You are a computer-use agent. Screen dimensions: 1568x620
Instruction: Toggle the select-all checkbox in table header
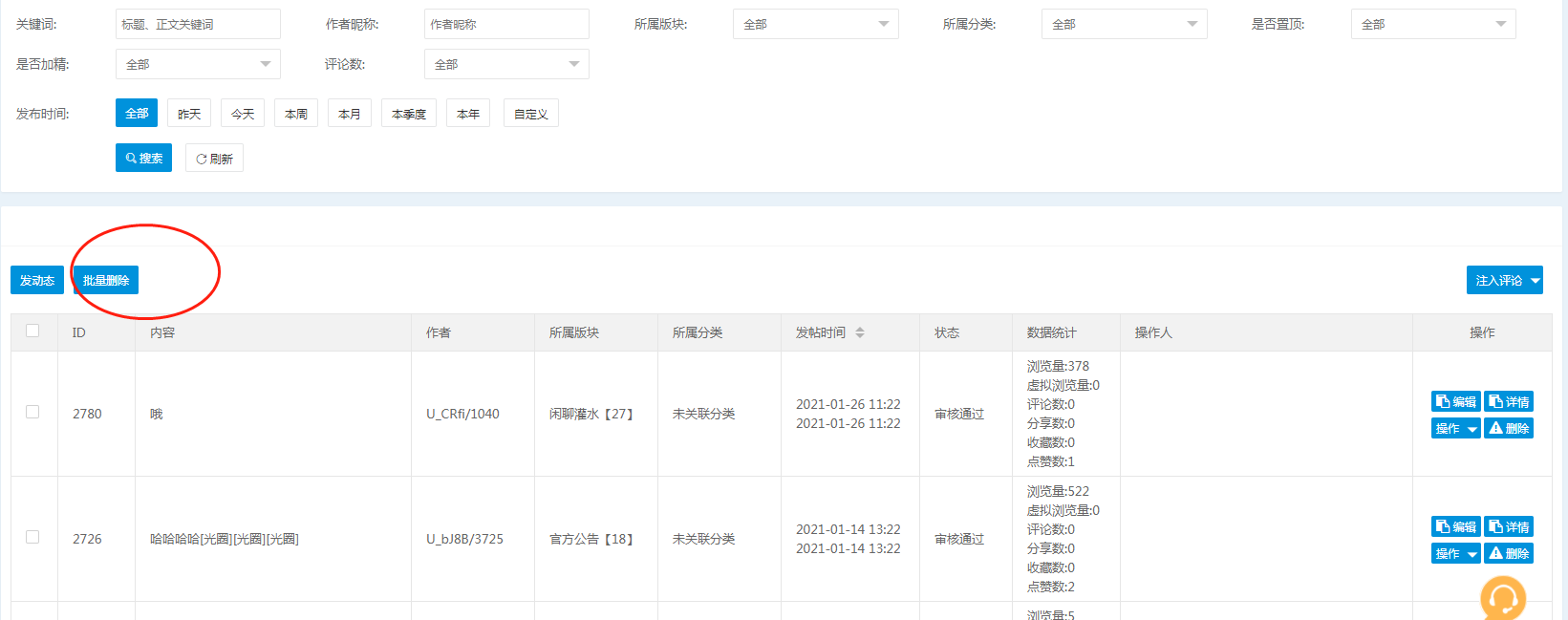[x=32, y=331]
